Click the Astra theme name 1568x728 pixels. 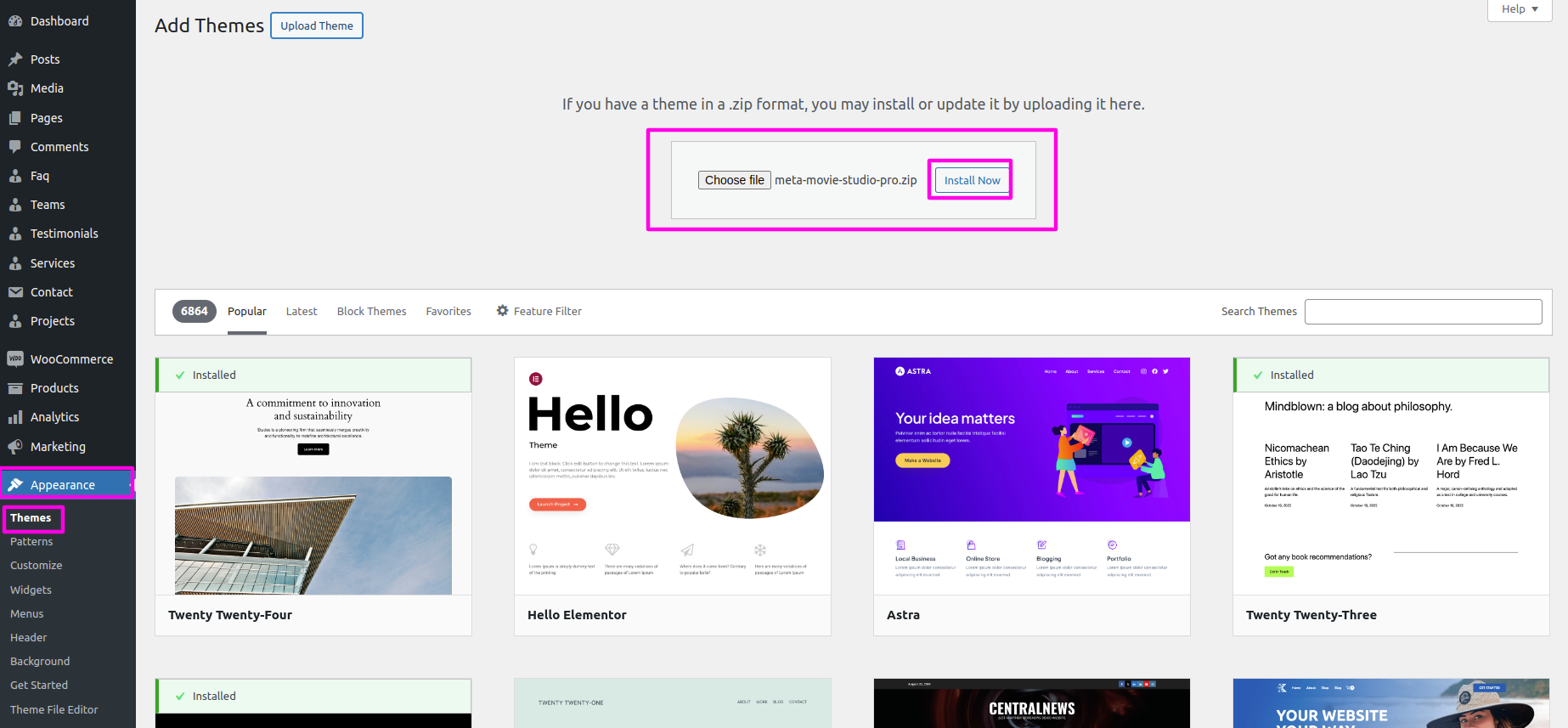(903, 615)
